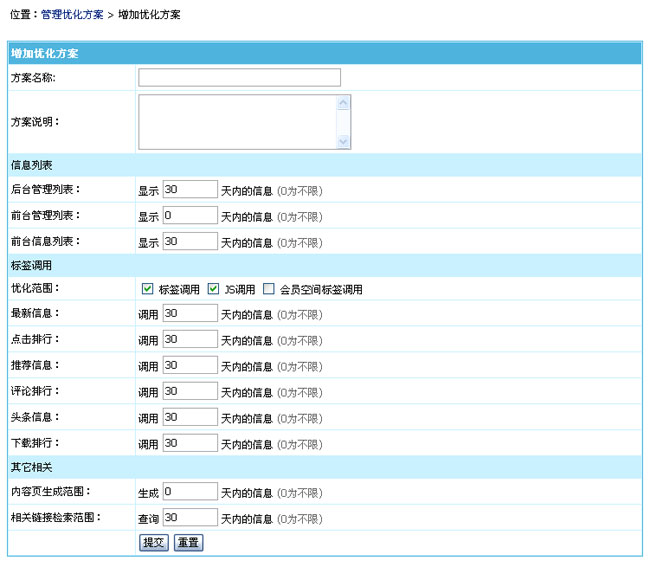The image size is (650, 567).
Task: Focus the 内容页生成范围 days input
Action: (x=189, y=492)
